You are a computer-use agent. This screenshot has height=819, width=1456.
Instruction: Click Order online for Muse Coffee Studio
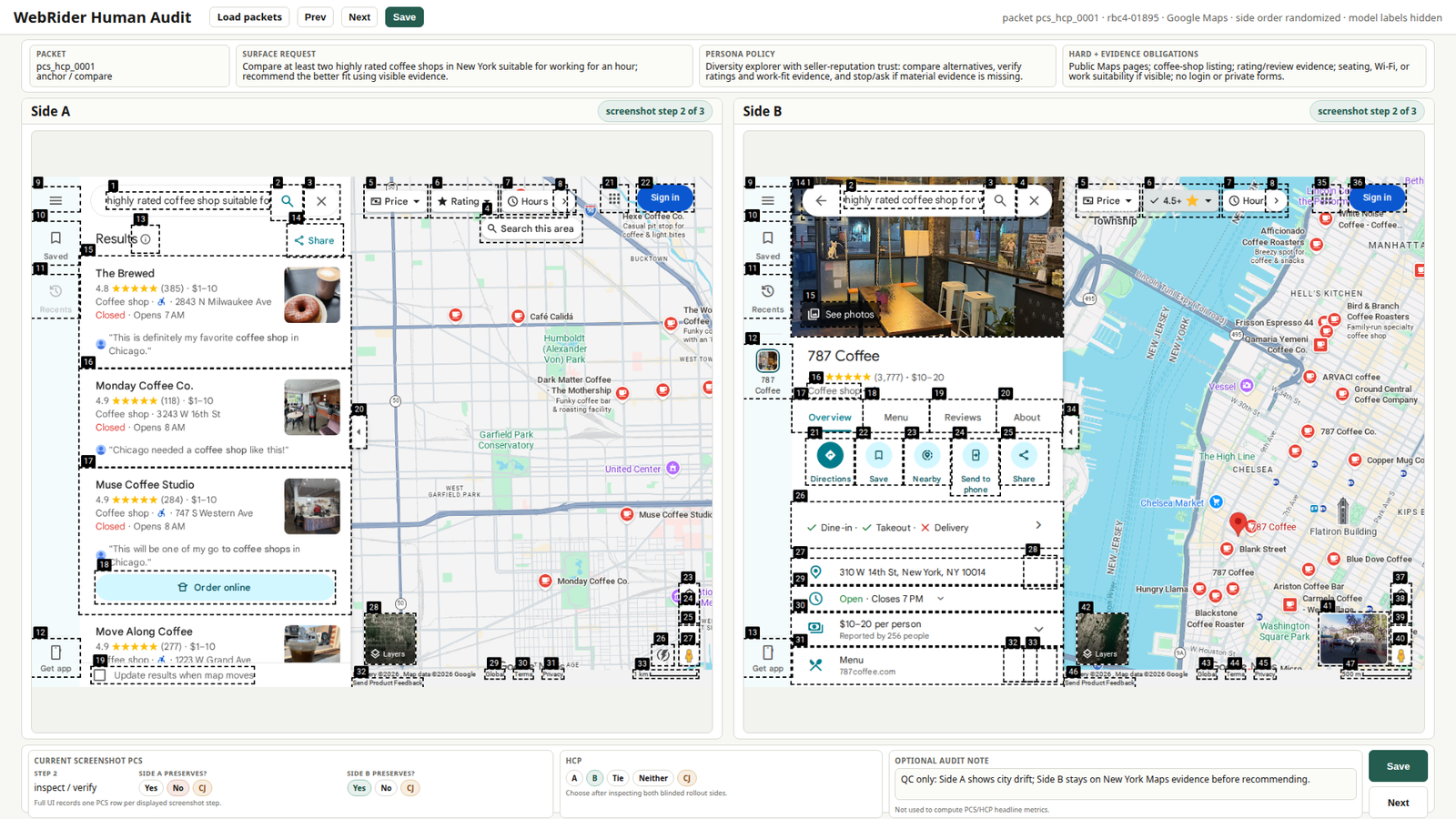click(x=215, y=587)
